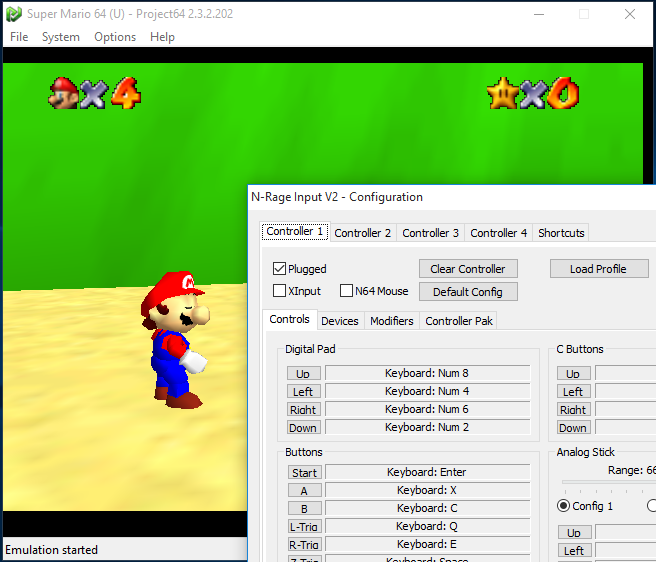Click the Keyboard: Num 4 field
This screenshot has height=562, width=656.
428,391
